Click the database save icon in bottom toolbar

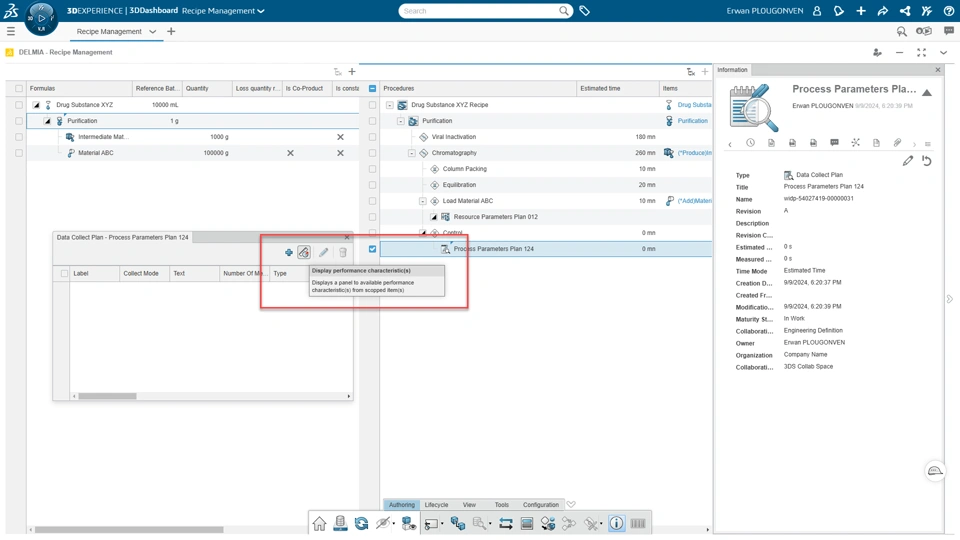pos(340,523)
